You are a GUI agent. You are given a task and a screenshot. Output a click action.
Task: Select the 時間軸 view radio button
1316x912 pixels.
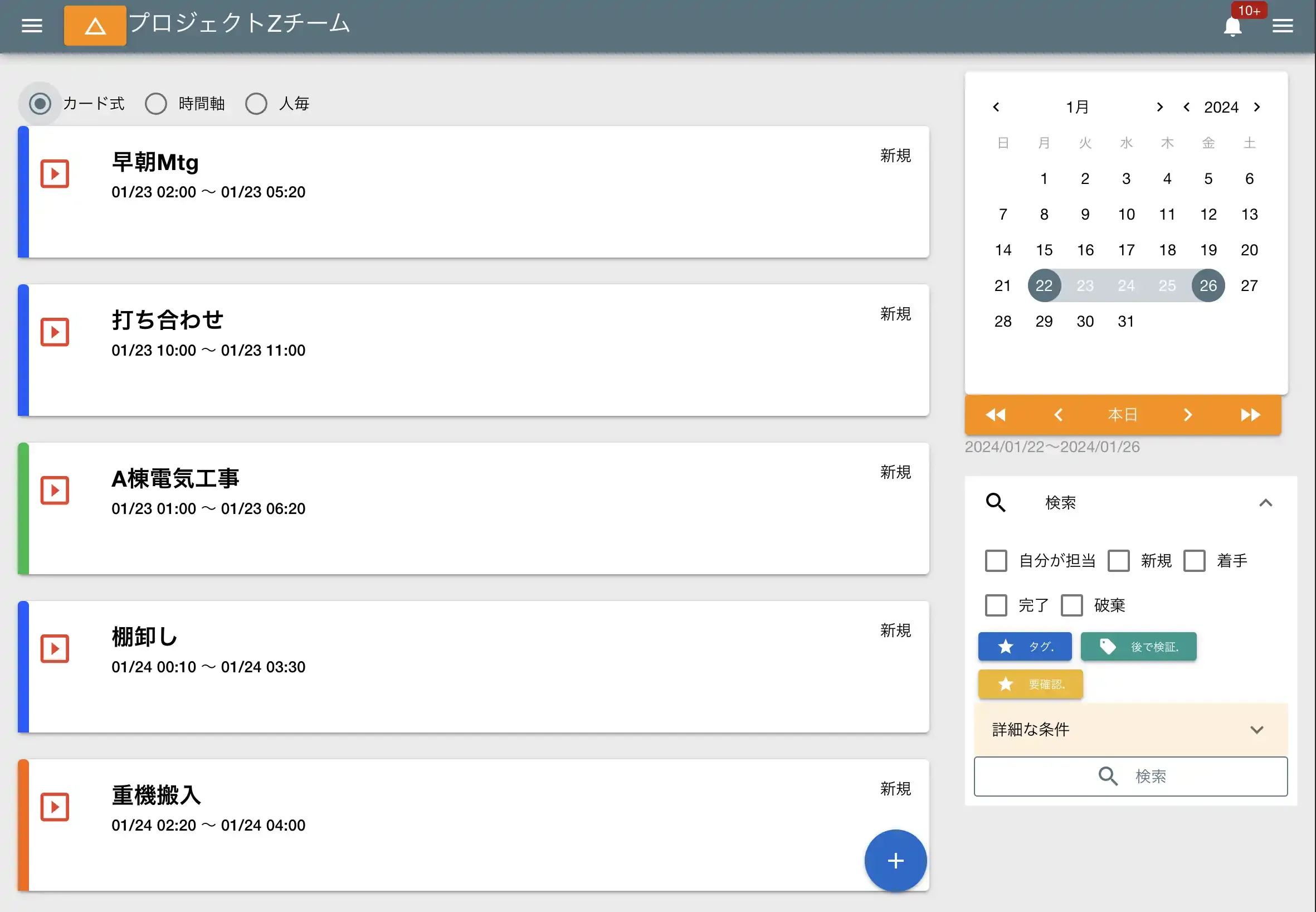pyautogui.click(x=156, y=104)
